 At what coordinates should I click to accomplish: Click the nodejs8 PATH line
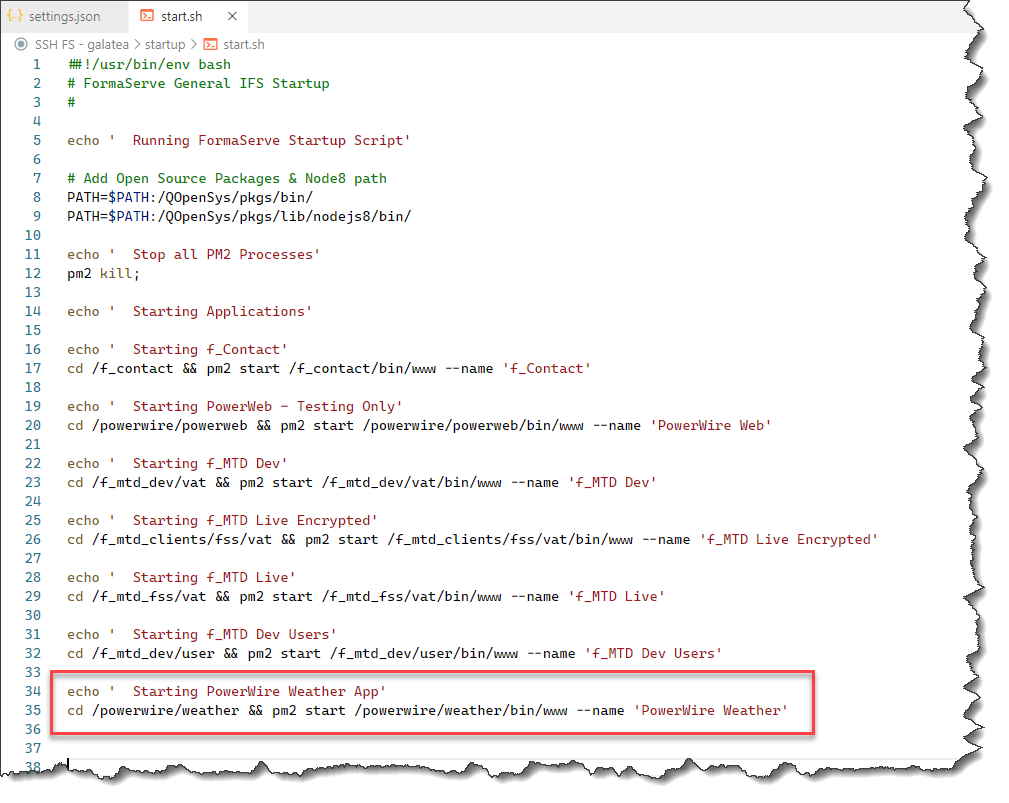tap(239, 217)
